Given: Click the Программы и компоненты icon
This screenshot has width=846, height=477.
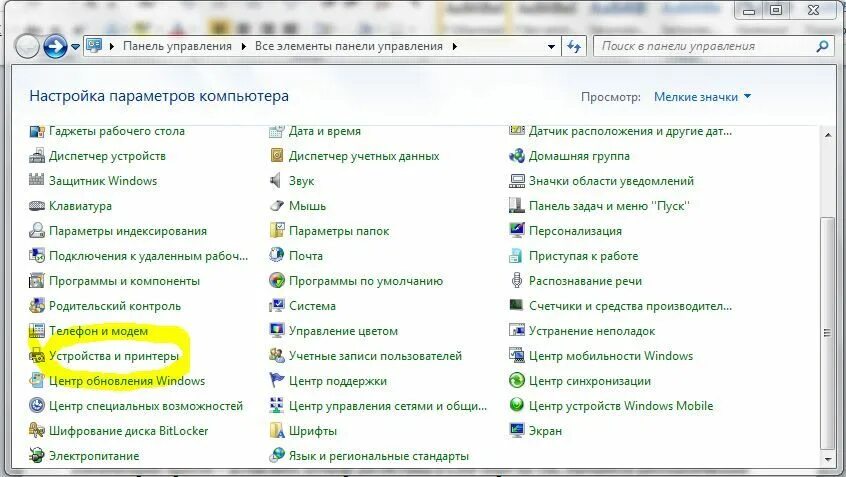Looking at the screenshot, I should coord(37,281).
